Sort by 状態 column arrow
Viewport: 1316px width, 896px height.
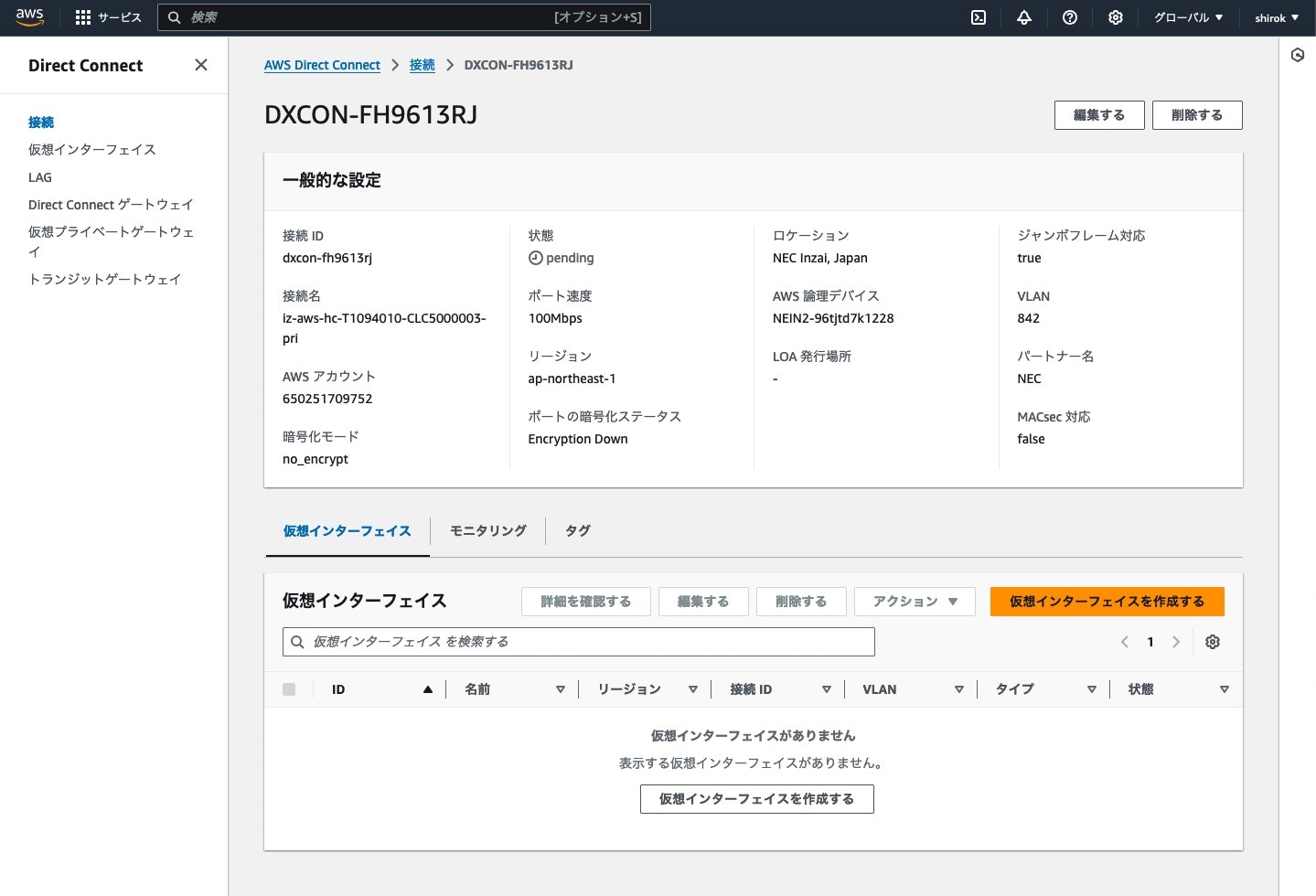coord(1224,689)
